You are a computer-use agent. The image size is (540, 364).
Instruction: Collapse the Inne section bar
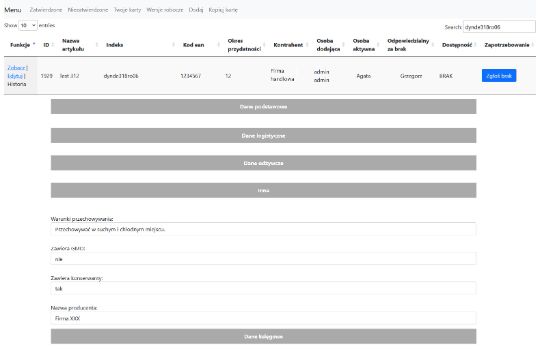[263, 190]
